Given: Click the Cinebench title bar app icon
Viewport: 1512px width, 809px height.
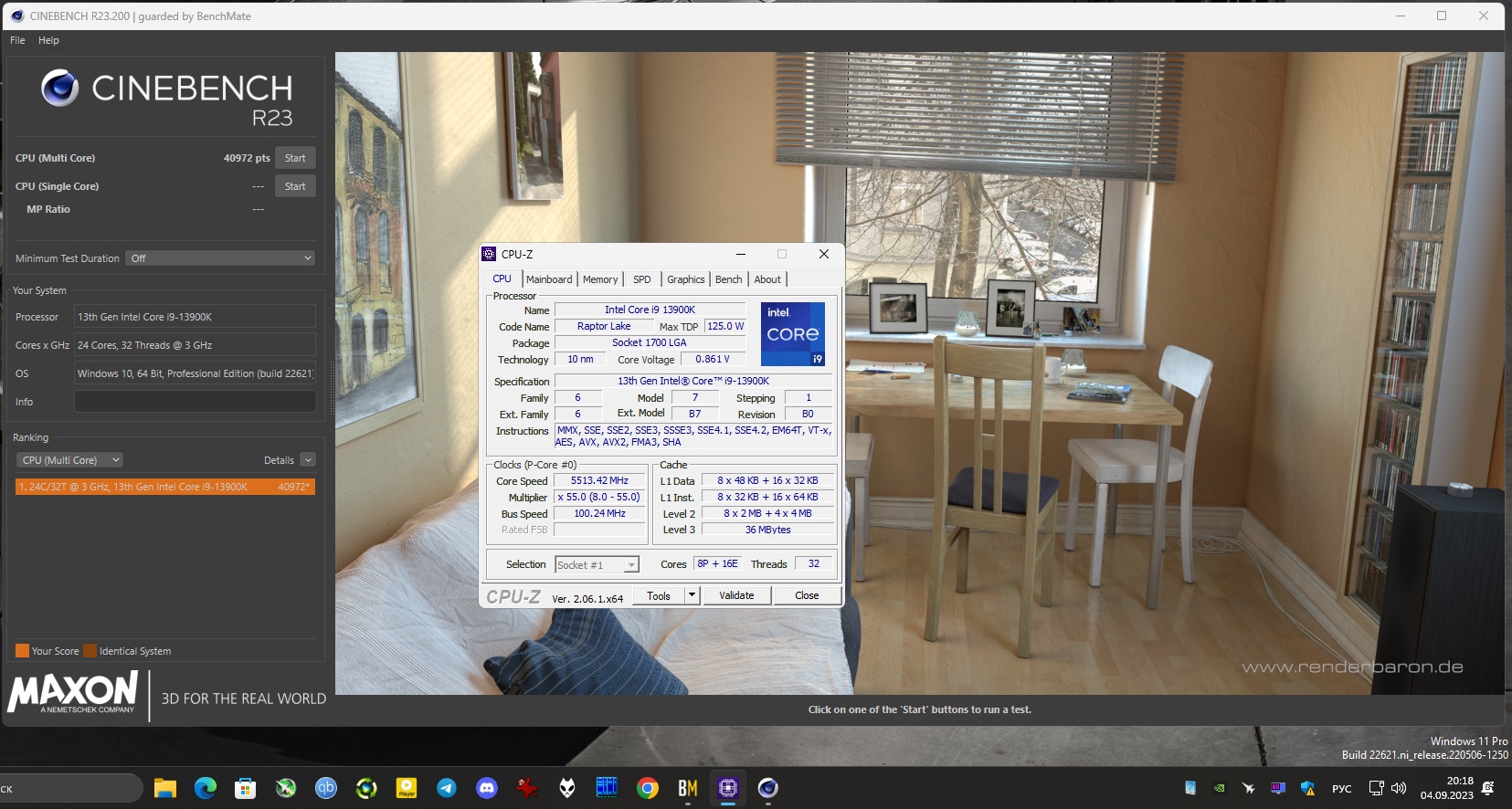Looking at the screenshot, I should point(16,16).
